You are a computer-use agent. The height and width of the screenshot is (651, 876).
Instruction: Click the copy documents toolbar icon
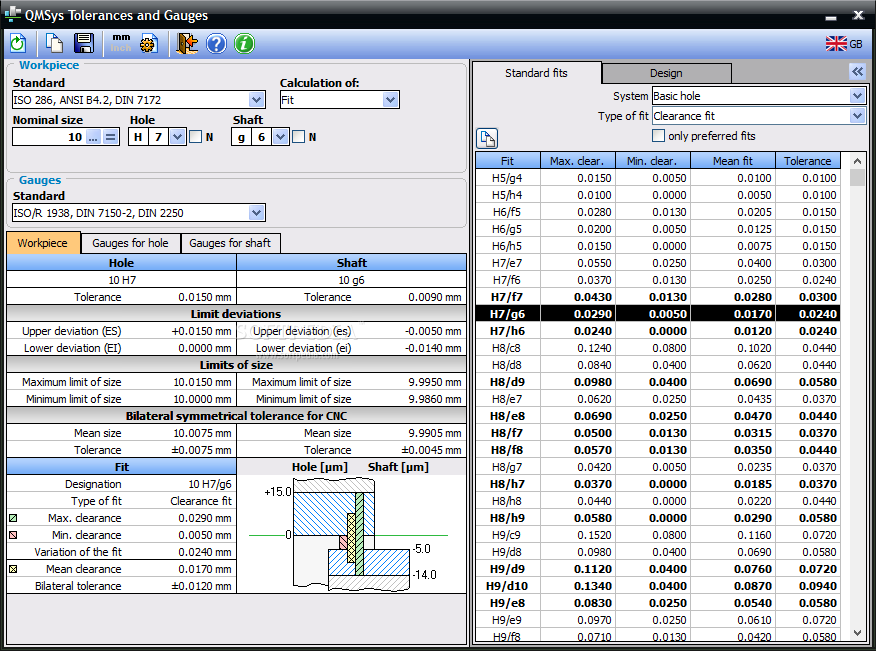[x=54, y=44]
